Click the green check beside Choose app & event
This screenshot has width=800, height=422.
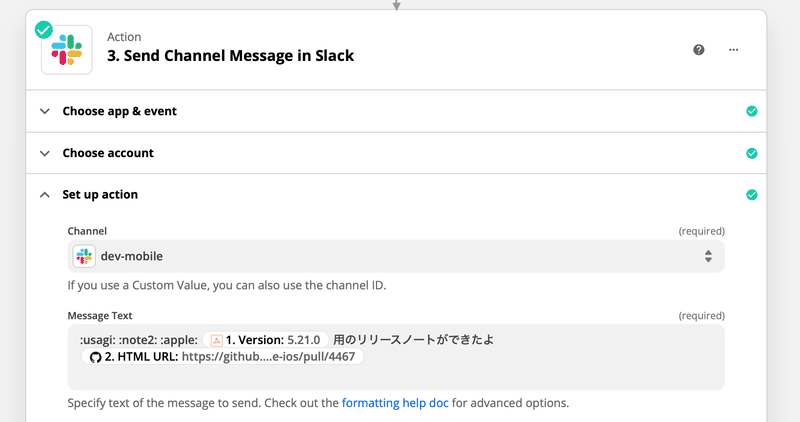(x=752, y=111)
